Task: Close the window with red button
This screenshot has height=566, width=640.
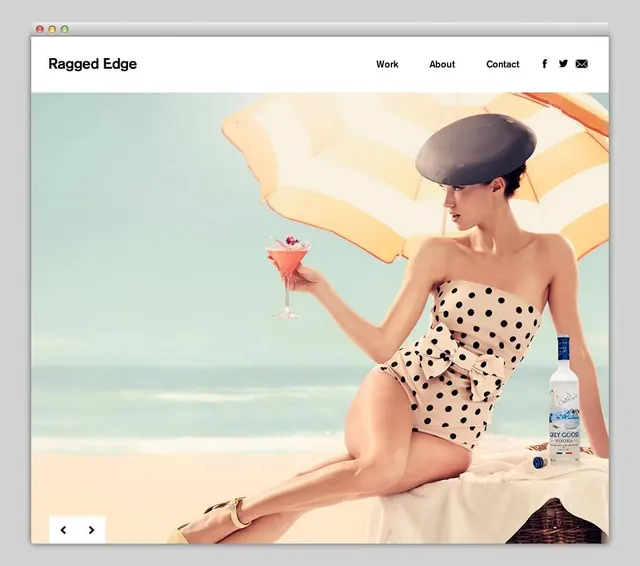Action: tap(40, 29)
